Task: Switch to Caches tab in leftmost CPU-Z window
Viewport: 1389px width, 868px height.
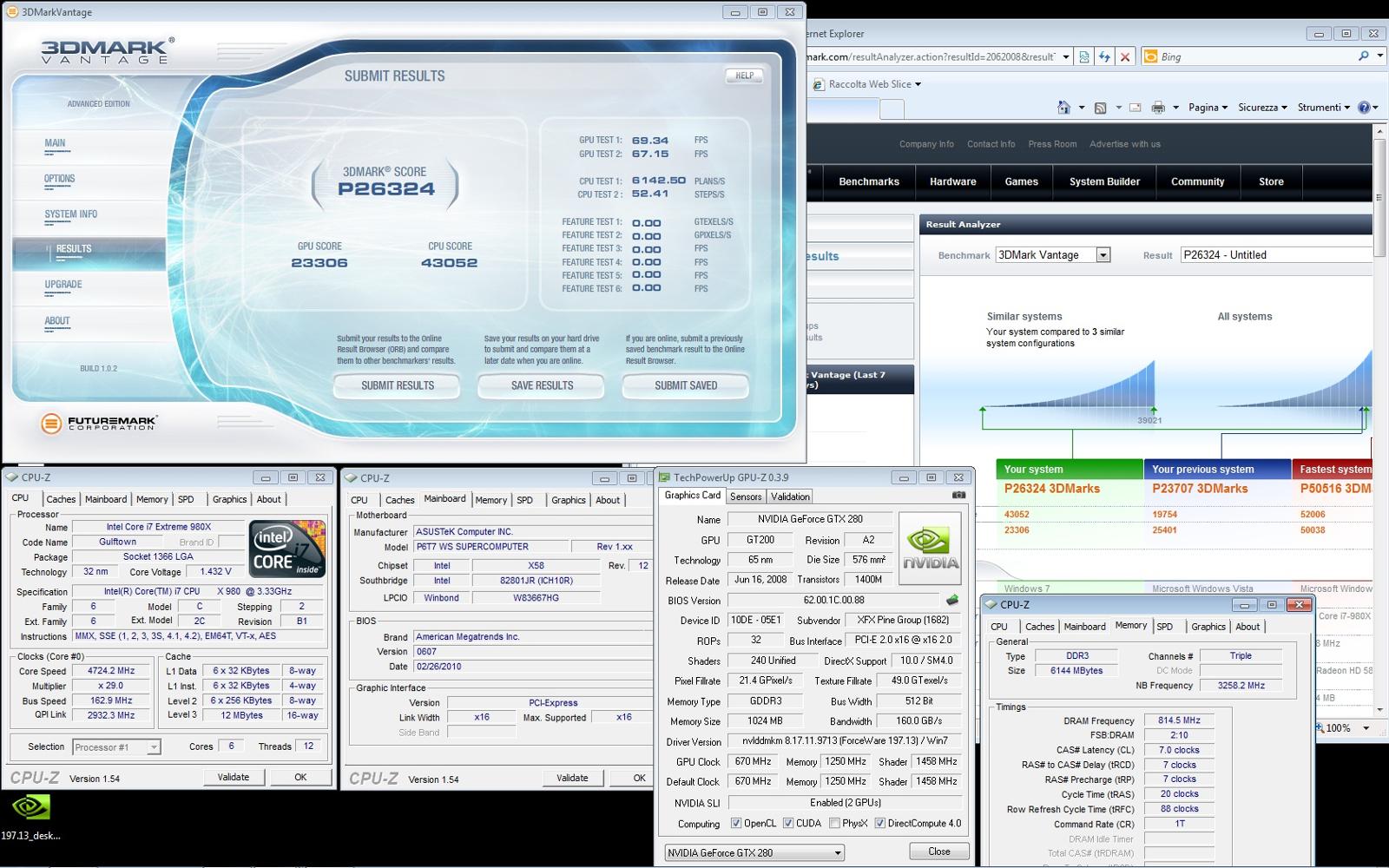Action: (61, 499)
